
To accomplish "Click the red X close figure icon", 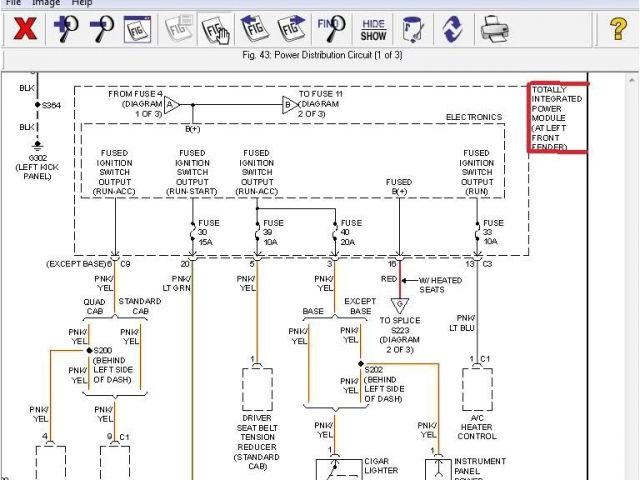I will pyautogui.click(x=23, y=29).
